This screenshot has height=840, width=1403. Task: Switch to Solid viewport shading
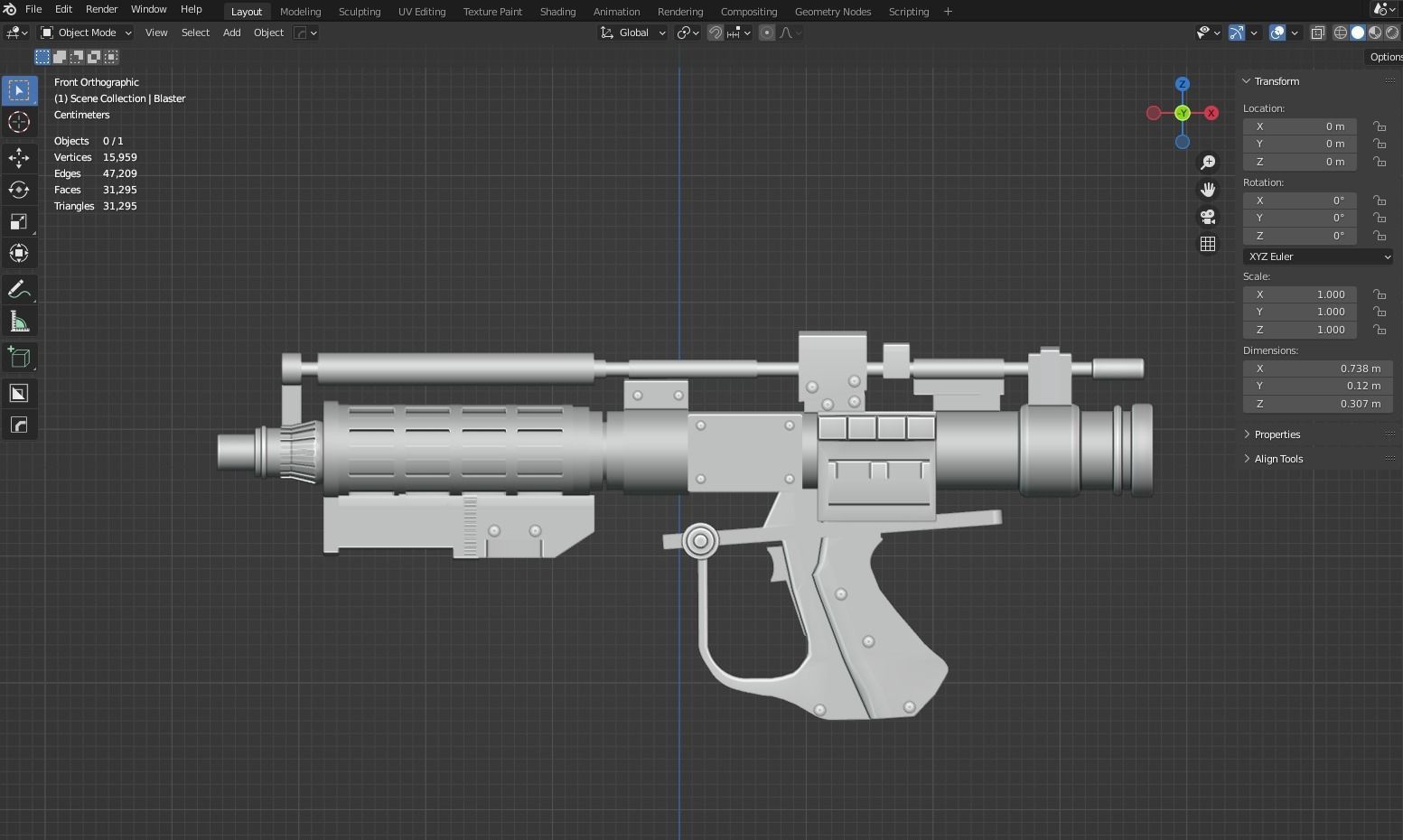(1358, 33)
